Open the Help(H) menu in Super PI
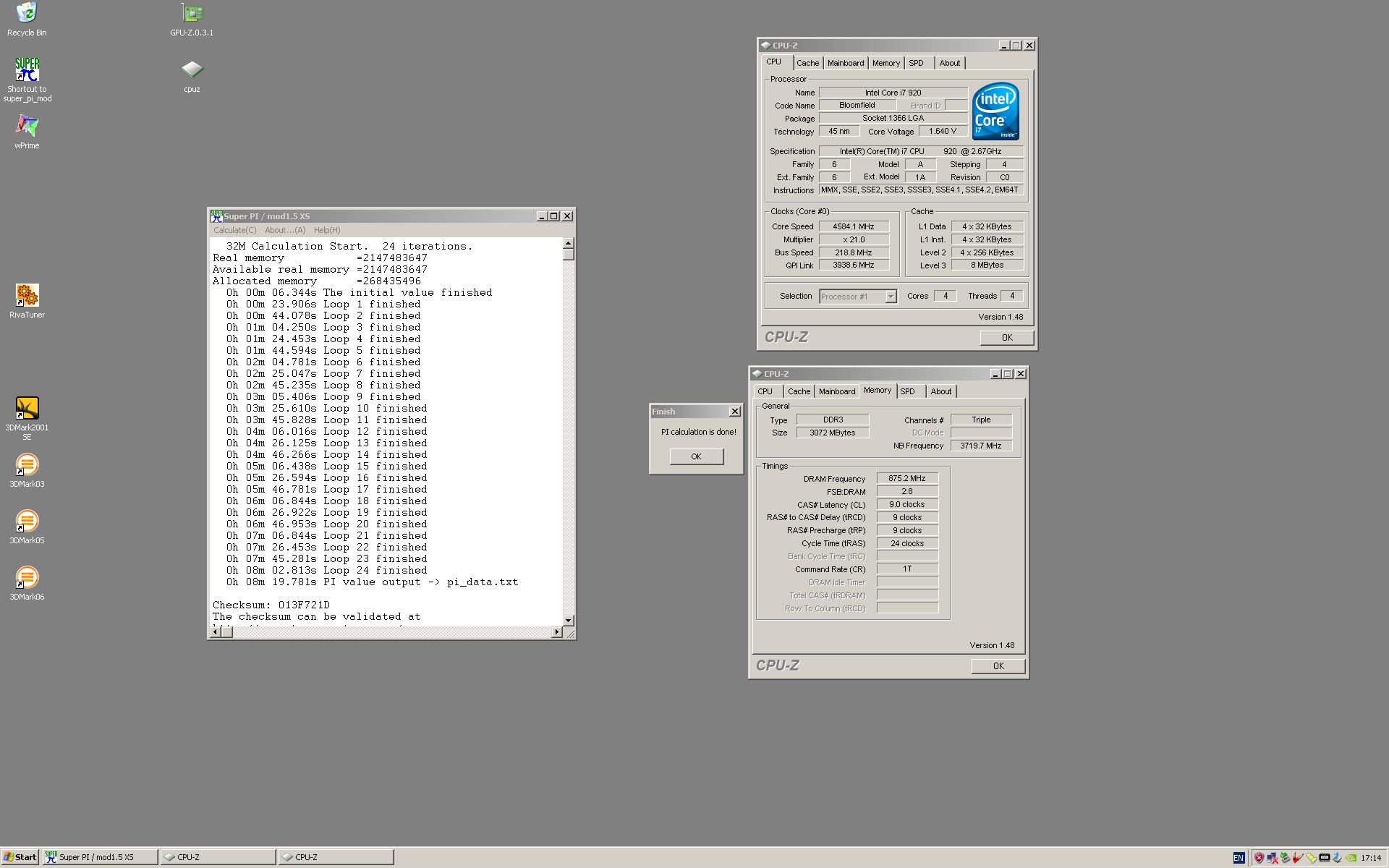The height and width of the screenshot is (868, 1389). point(327,230)
